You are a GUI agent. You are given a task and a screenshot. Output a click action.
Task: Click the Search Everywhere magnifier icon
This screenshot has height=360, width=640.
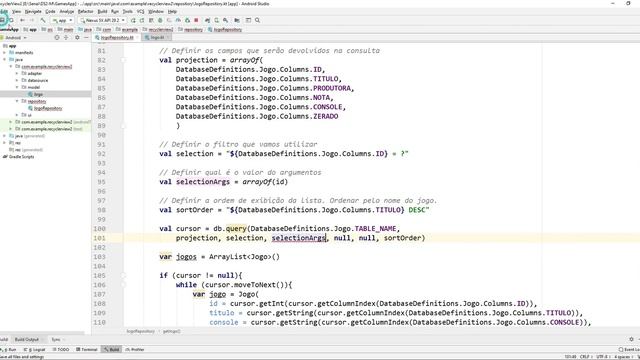coord(258,20)
